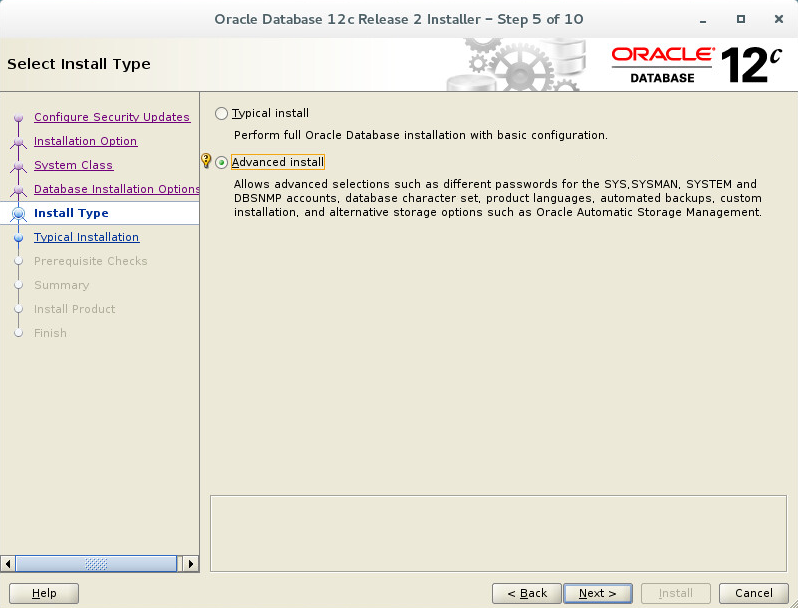798x608 pixels.
Task: Click the sidebar horizontal scrollbar thumb
Action: point(96,564)
